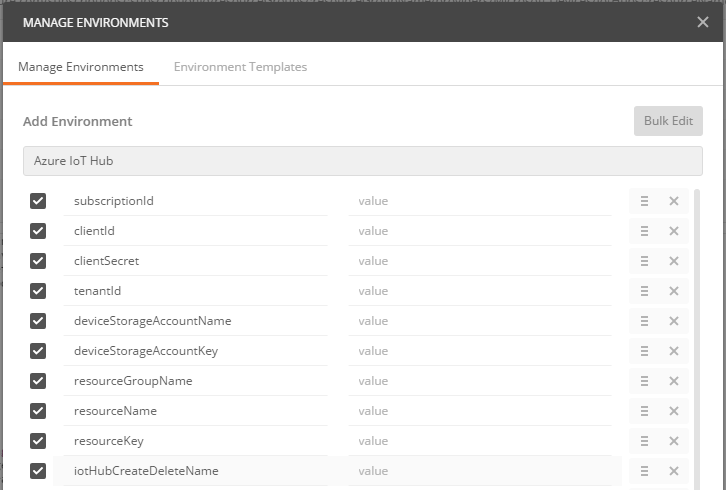Click drag handle for iotHubCreateDeleteName row
The width and height of the screenshot is (726, 490).
(x=644, y=471)
